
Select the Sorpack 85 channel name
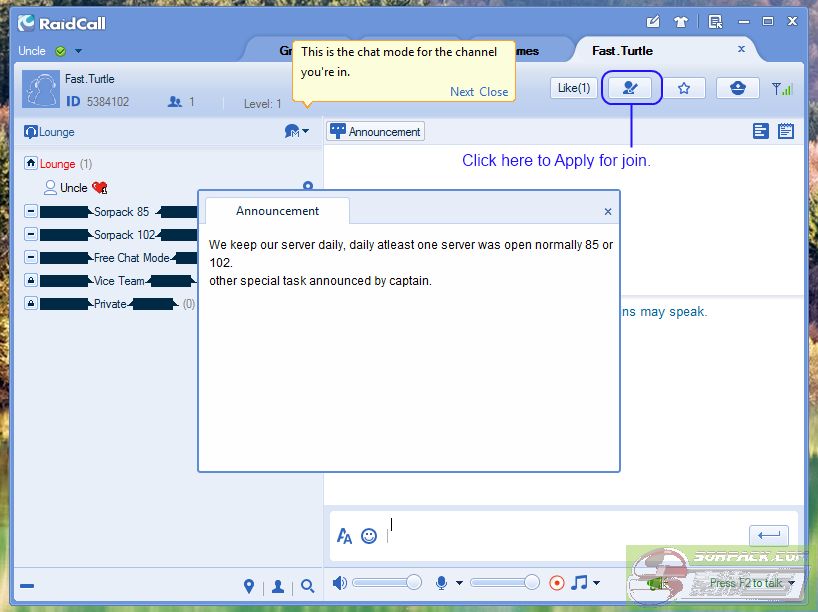pyautogui.click(x=121, y=212)
